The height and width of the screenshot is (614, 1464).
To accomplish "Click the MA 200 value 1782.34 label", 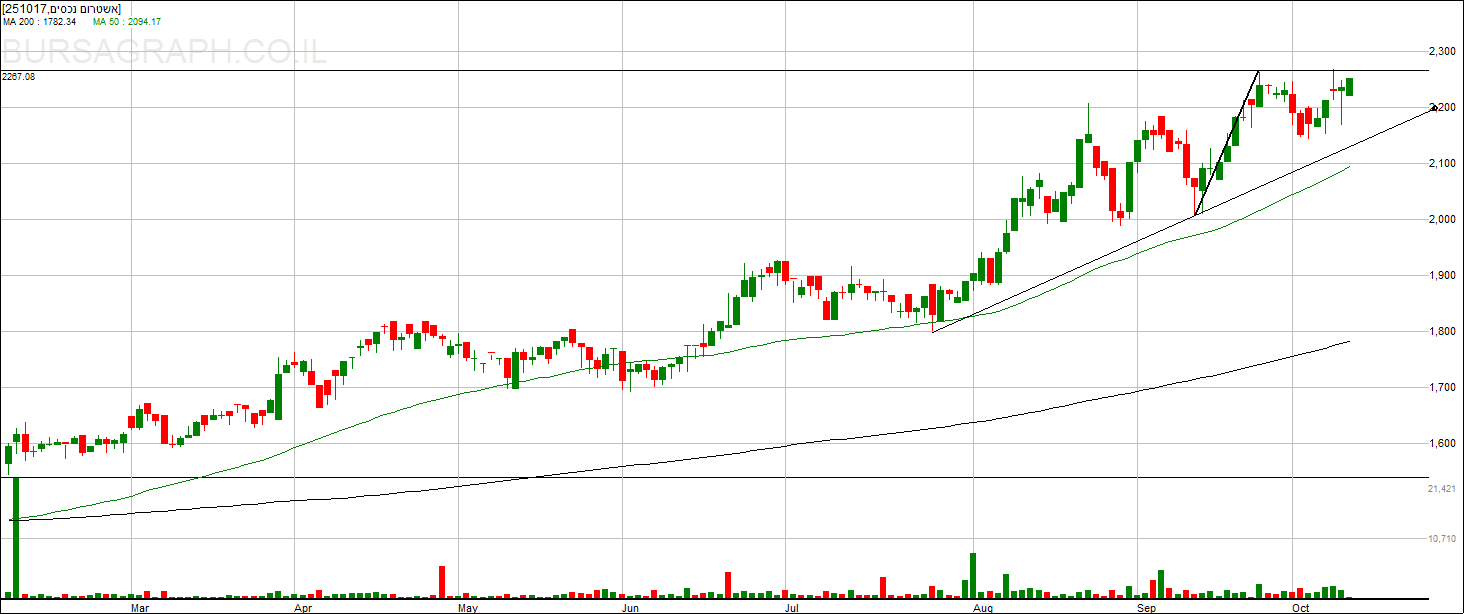I will (40, 21).
